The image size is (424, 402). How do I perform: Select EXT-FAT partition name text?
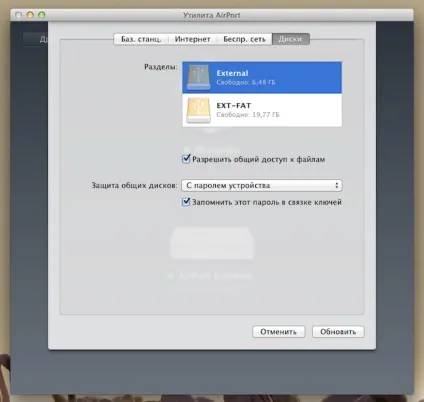[234, 105]
